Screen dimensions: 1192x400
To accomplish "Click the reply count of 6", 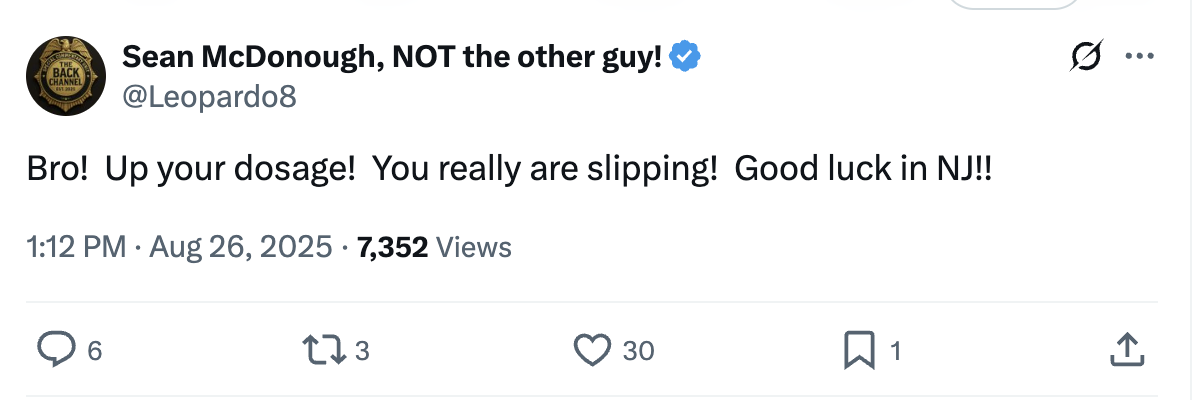I will 94,351.
